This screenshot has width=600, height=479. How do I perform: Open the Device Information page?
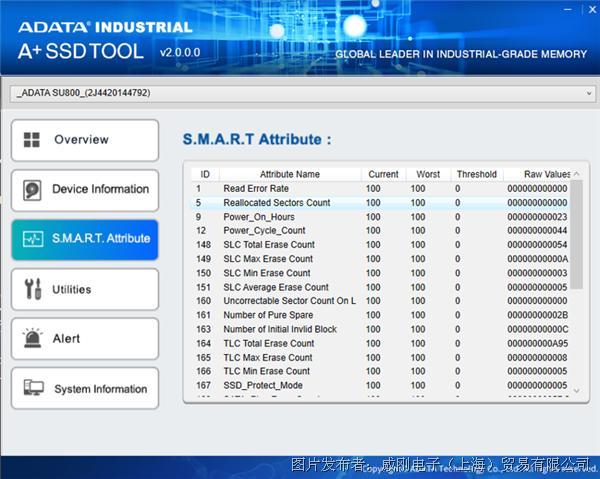pos(85,190)
